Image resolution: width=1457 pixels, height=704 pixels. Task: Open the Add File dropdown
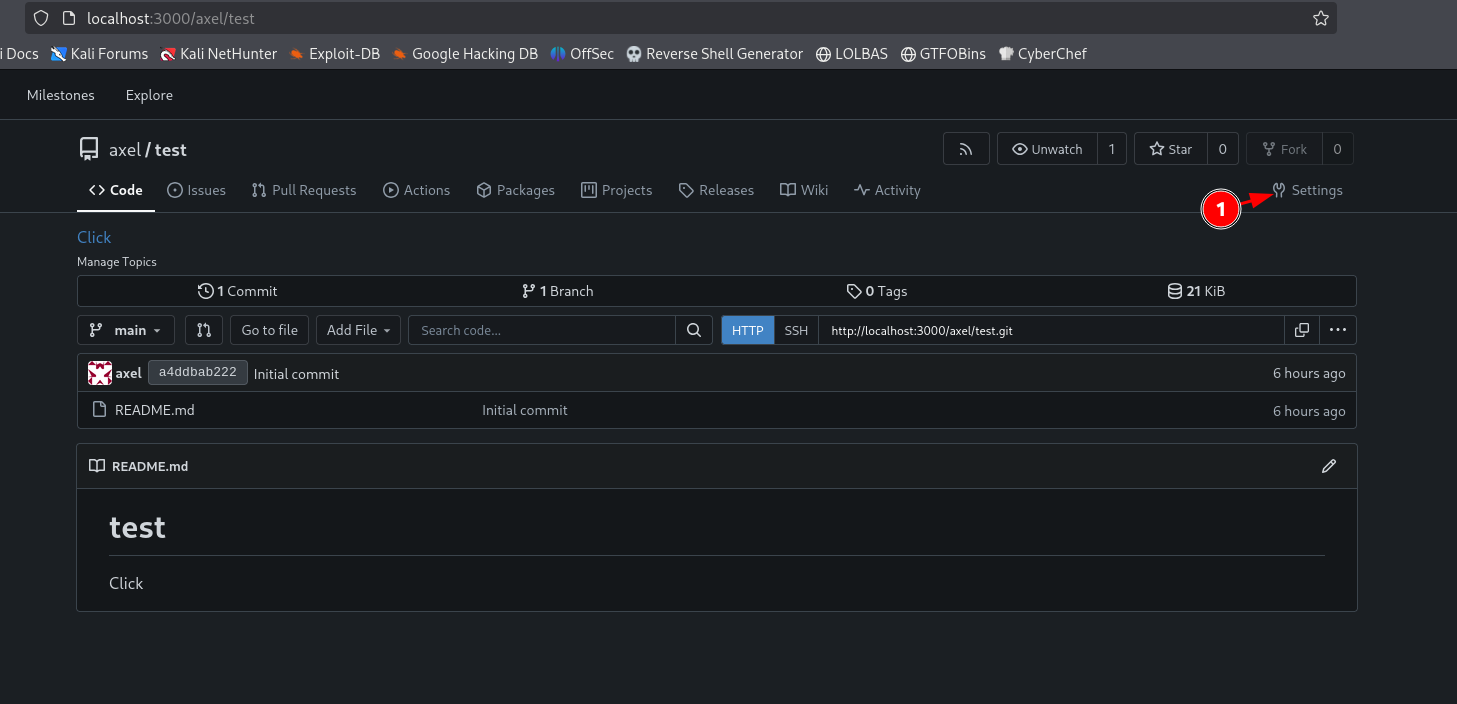(359, 330)
